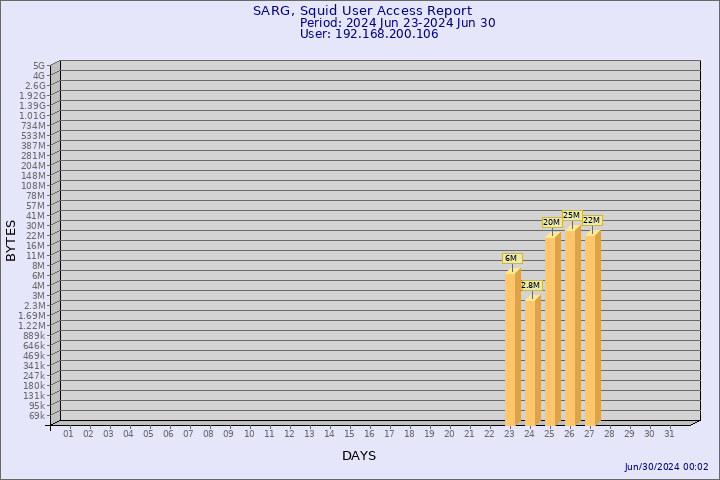Select the 5G tick on the y-axis
Image resolution: width=720 pixels, height=480 pixels.
coord(38,65)
